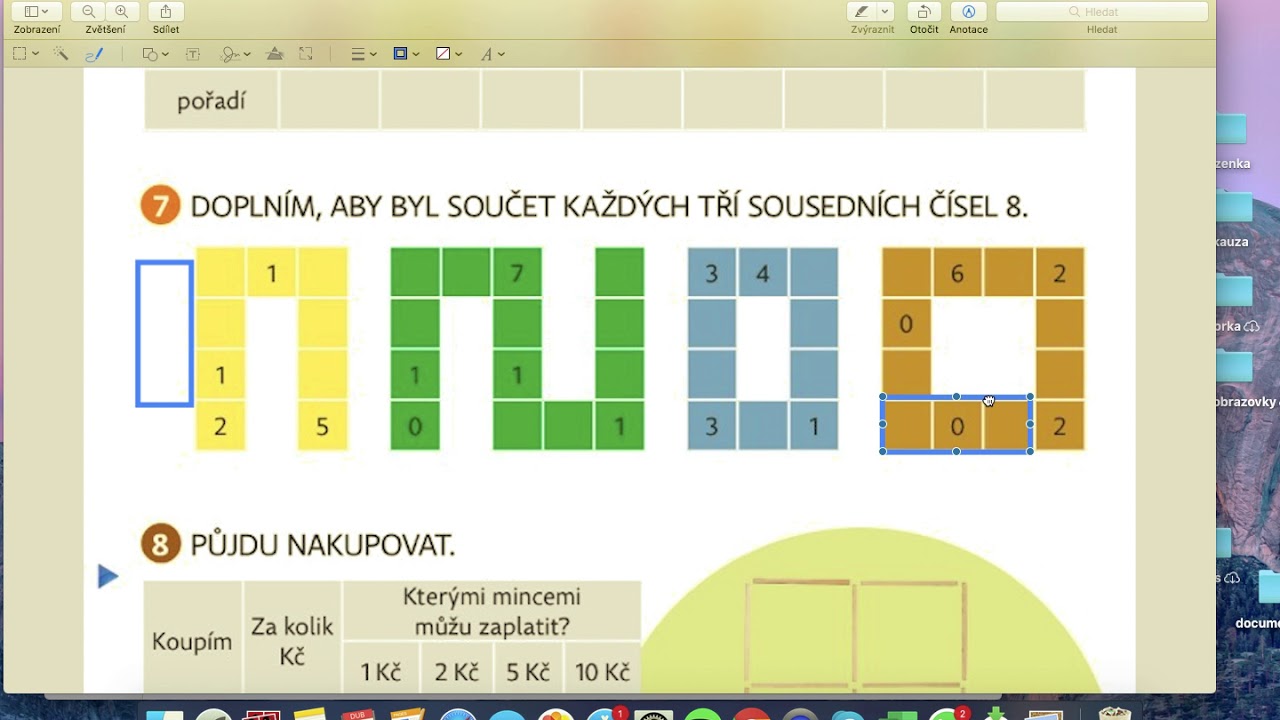Expand the fill color dropdown arrow
The image size is (1280, 720).
[x=458, y=54]
